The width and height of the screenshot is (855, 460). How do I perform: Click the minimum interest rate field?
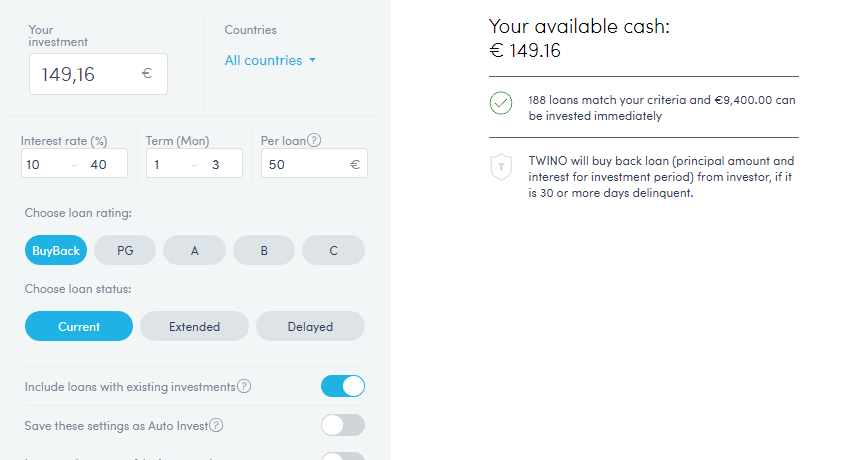45,164
